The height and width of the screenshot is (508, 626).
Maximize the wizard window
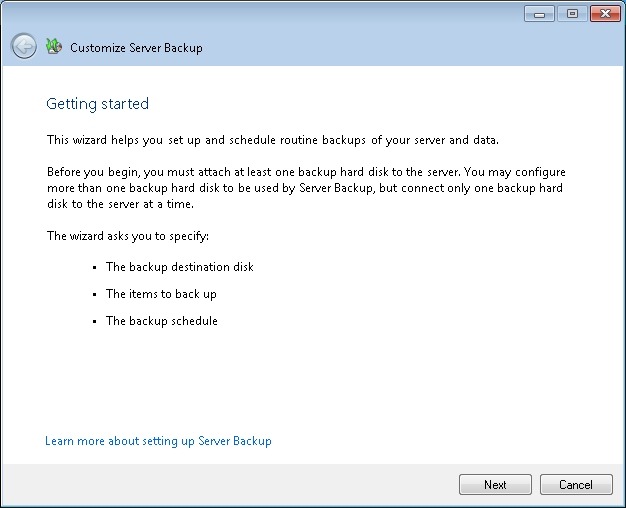(x=572, y=14)
